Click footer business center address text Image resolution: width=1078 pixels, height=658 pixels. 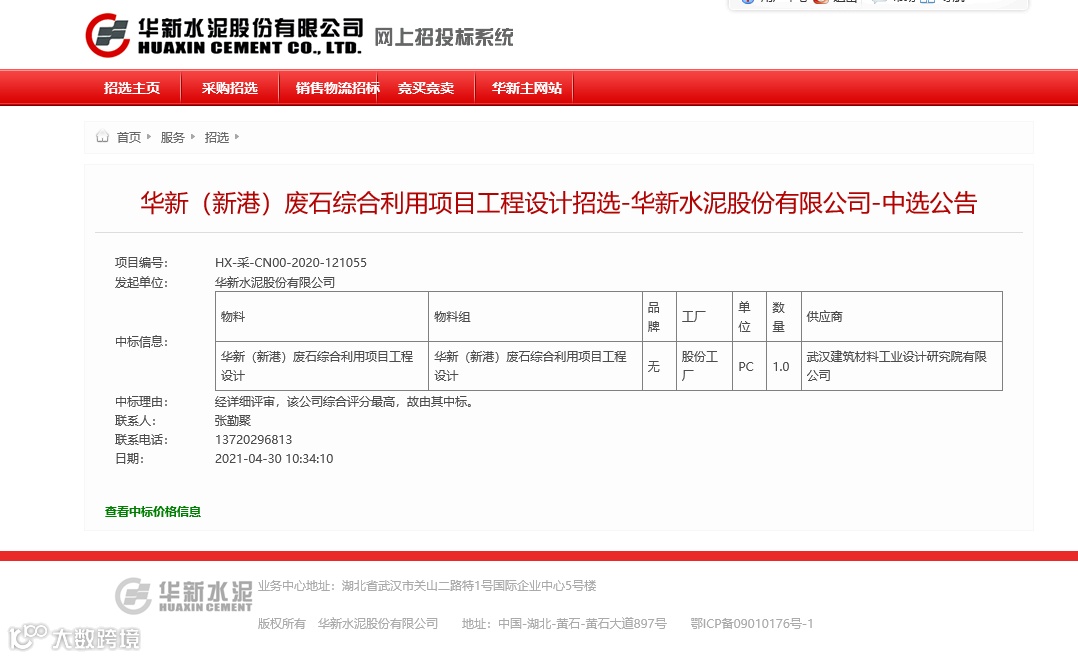pyautogui.click(x=427, y=586)
